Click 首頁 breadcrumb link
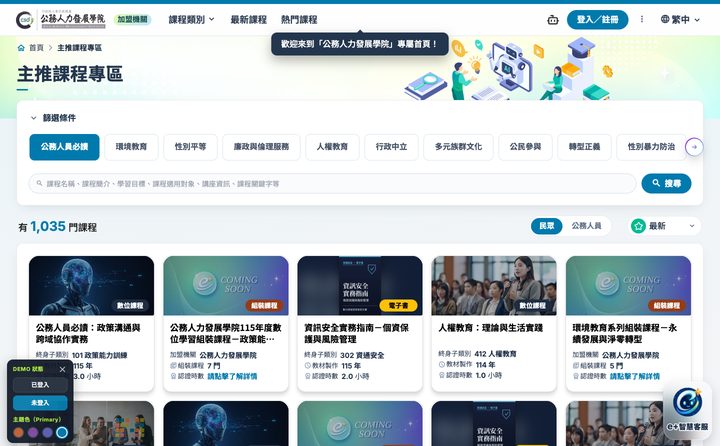The image size is (720, 446). point(36,48)
